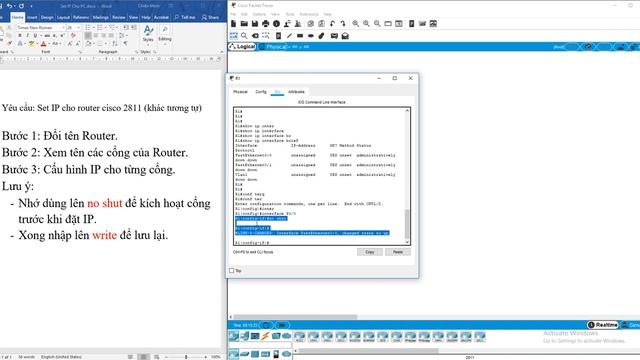Toggle the Top checkbox in R1 window
640x360 pixels.
tap(232, 271)
